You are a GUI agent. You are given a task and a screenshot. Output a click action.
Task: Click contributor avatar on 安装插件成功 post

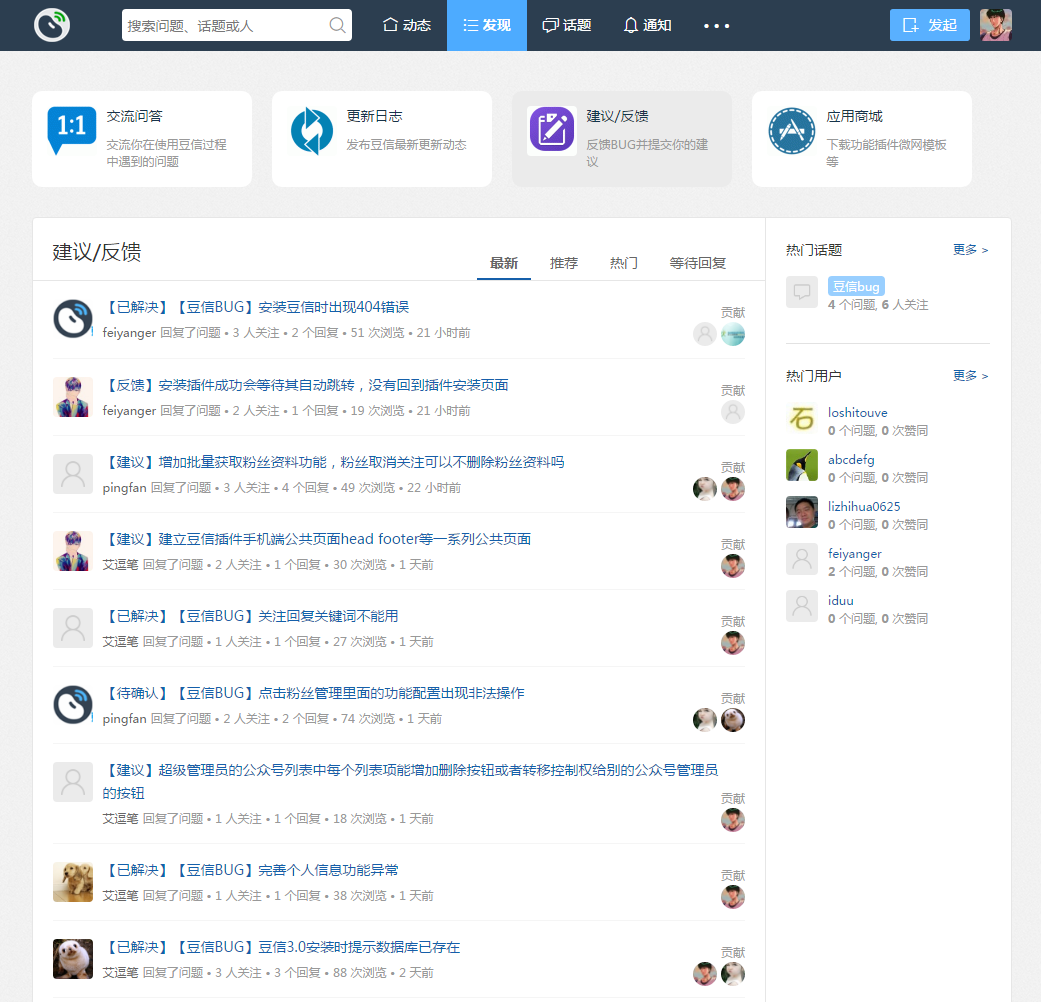pos(733,412)
